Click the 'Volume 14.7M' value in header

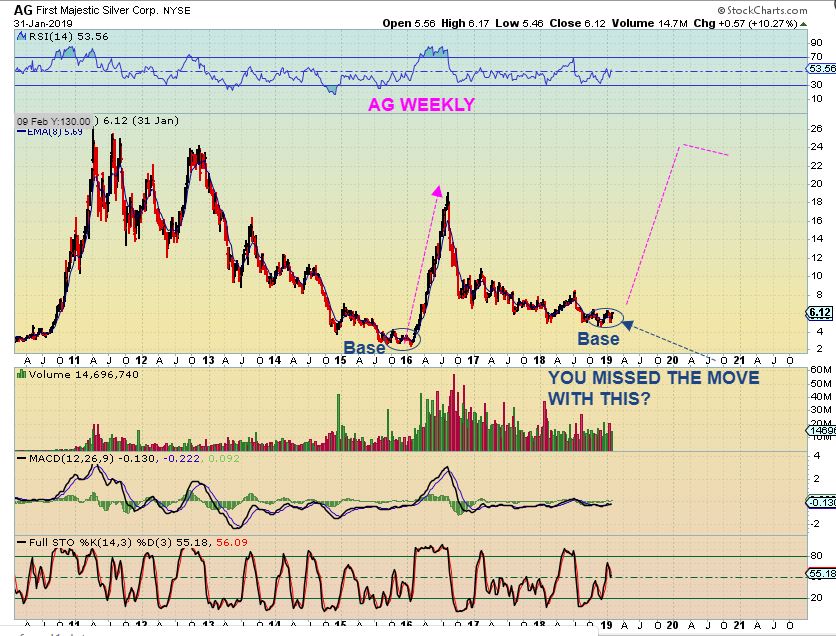click(x=650, y=23)
